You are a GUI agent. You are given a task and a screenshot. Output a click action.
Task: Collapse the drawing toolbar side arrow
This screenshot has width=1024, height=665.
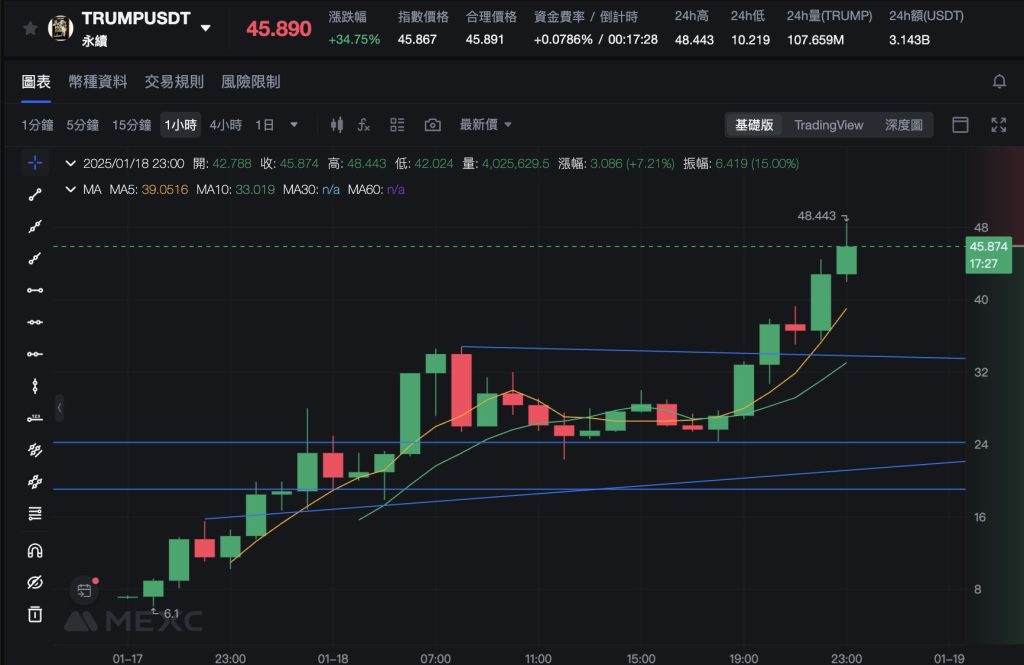(59, 408)
